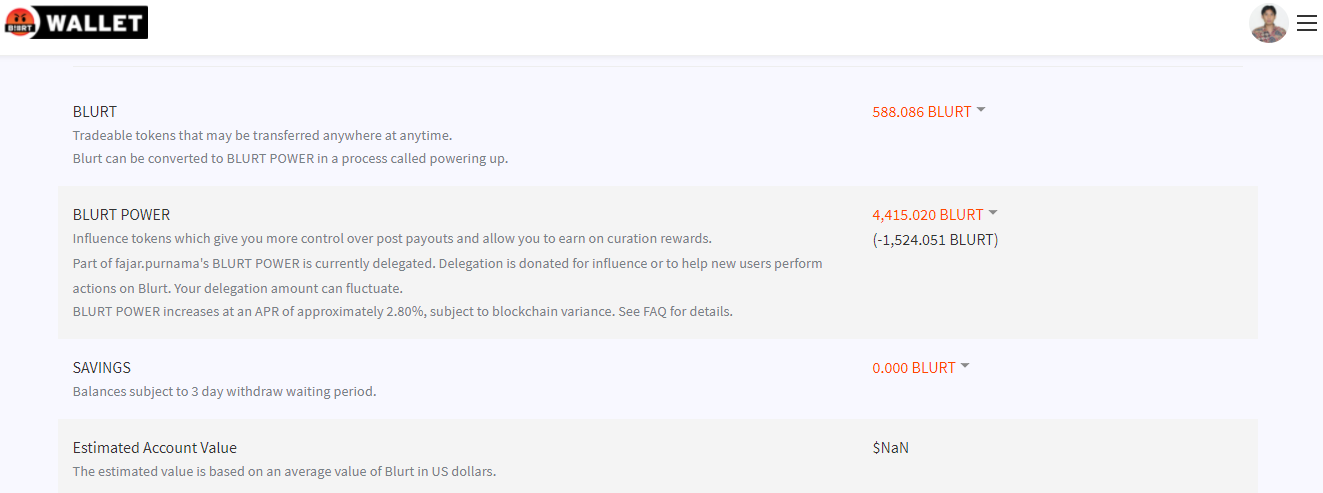Click the BLURT section heading
The image size is (1323, 493).
[x=95, y=112]
